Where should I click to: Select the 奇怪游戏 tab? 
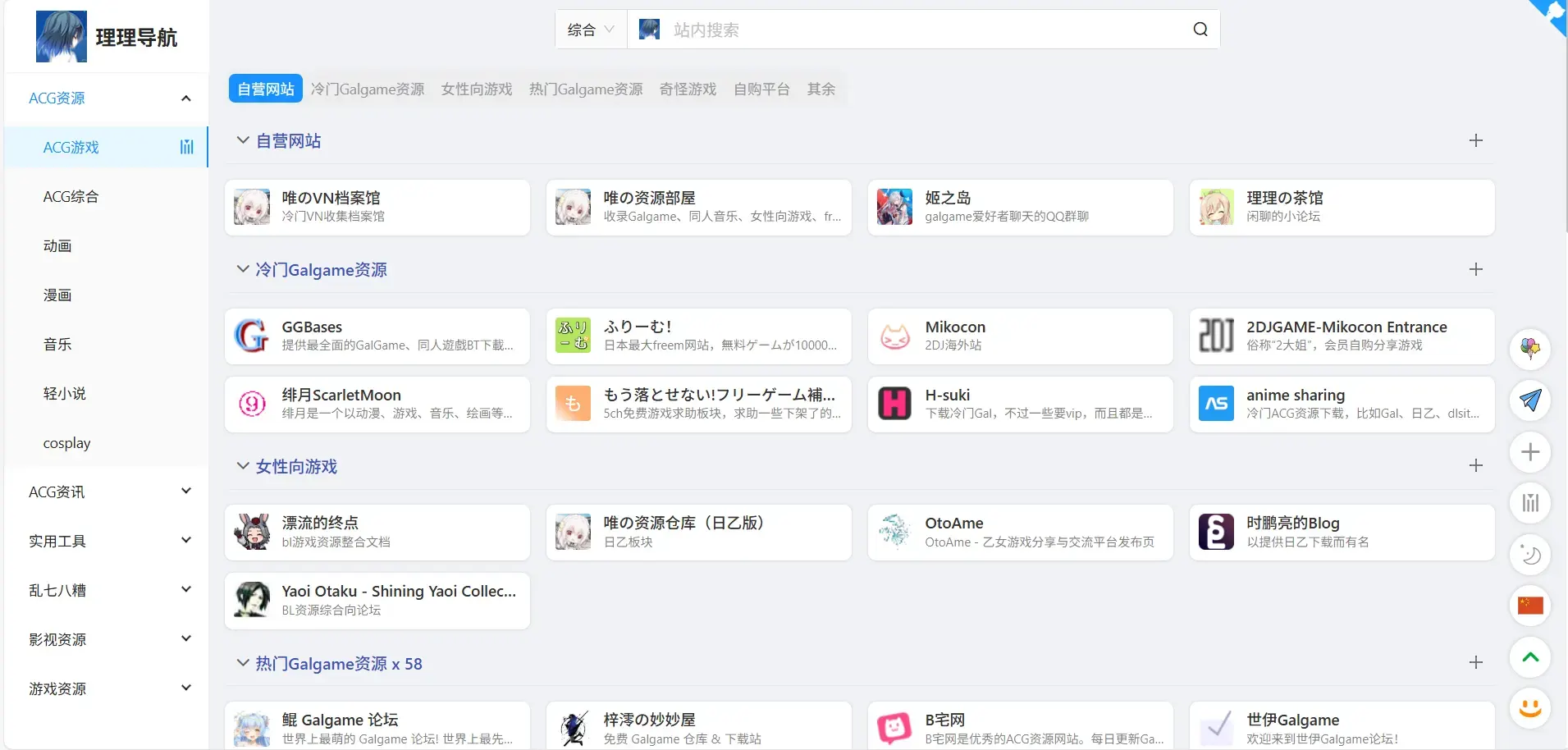tap(688, 89)
